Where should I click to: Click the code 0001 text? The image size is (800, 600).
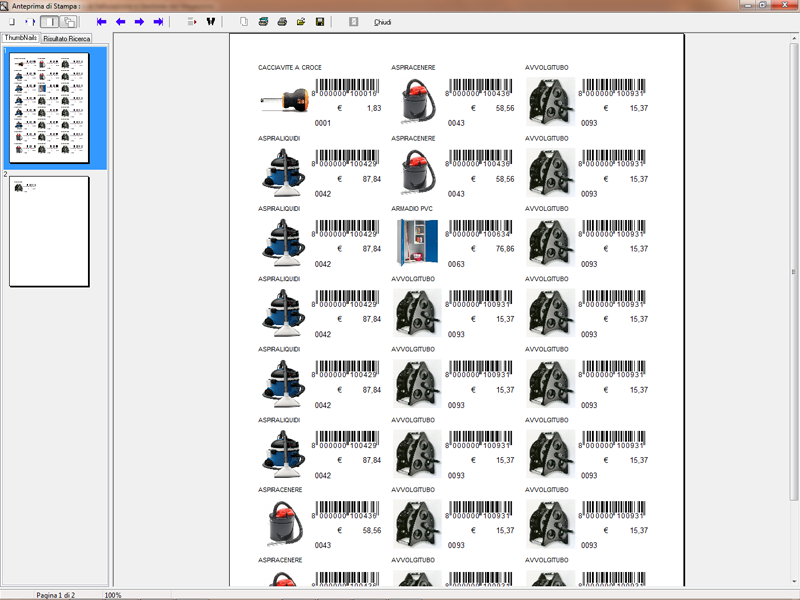[x=322, y=123]
